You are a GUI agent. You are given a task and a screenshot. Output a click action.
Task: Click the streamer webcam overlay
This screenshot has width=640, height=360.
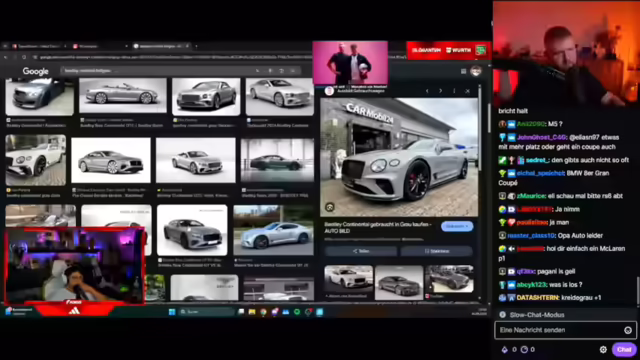75,266
